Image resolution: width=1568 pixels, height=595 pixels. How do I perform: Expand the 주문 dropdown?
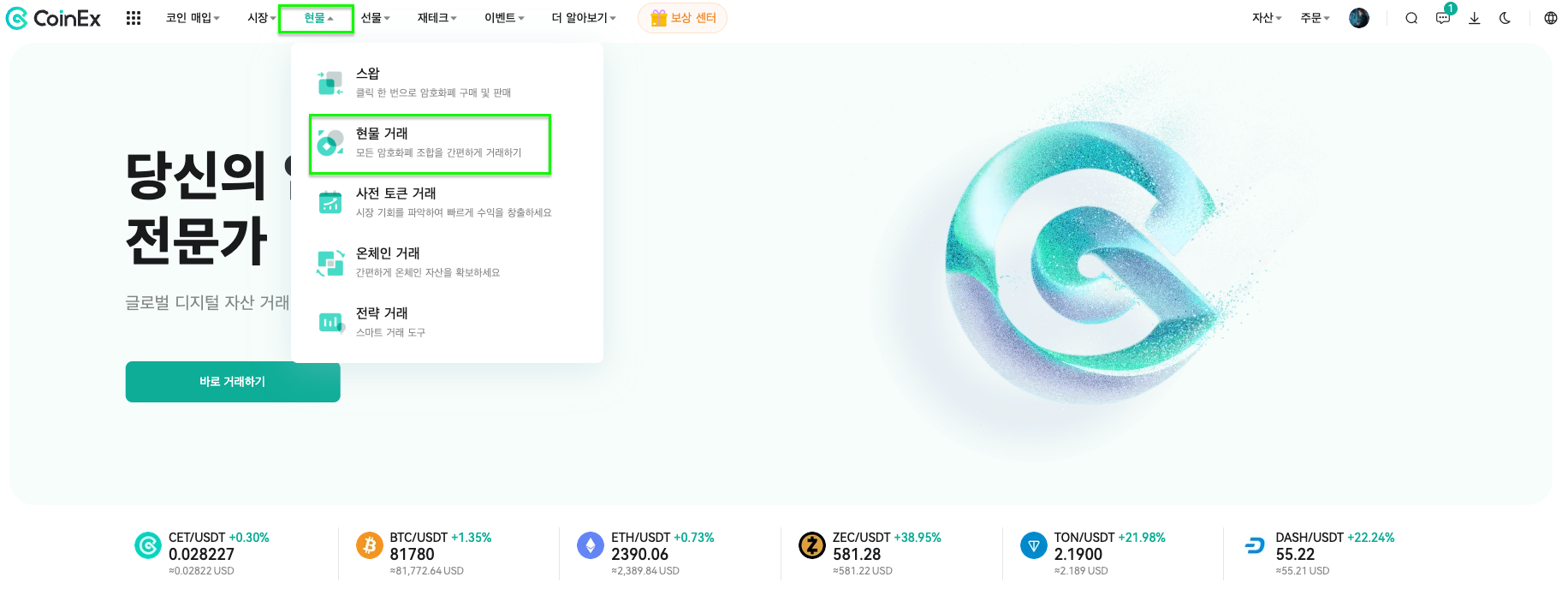click(1315, 18)
